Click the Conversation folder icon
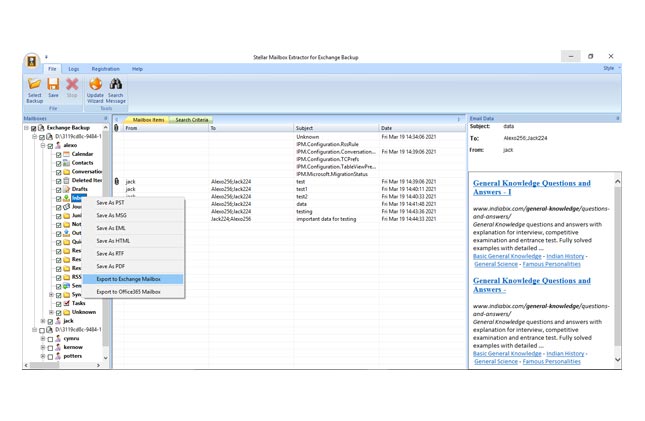The height and width of the screenshot is (421, 645). pos(66,172)
